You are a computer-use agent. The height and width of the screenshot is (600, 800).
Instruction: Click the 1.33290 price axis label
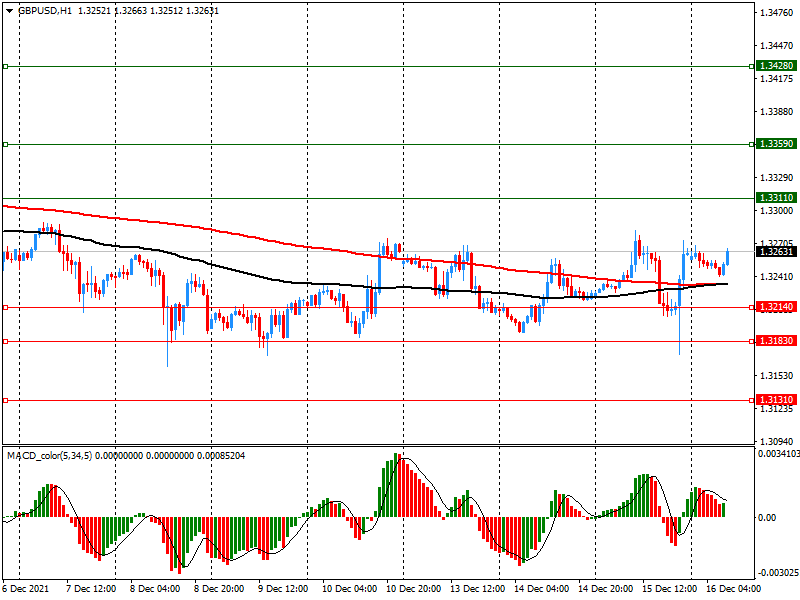777,178
